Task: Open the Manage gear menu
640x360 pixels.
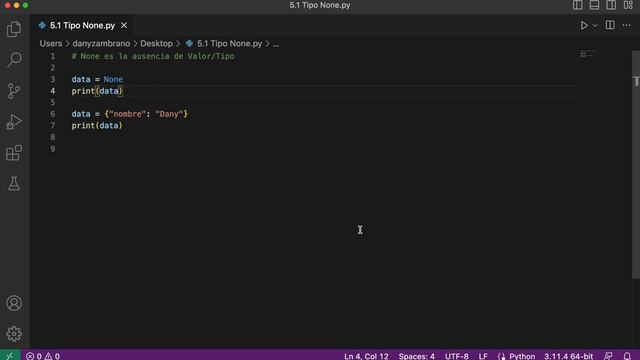Action: [14, 334]
